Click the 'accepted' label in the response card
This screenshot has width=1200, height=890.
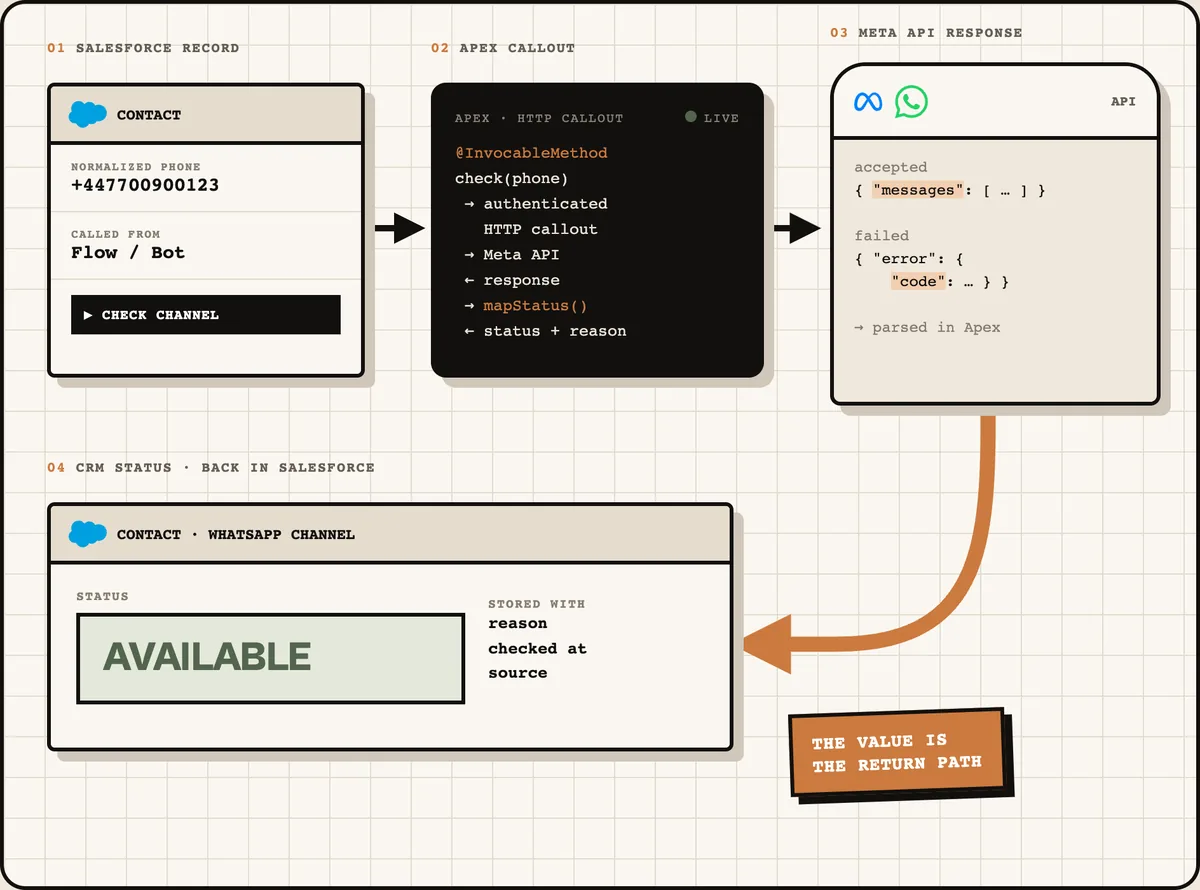(891, 167)
